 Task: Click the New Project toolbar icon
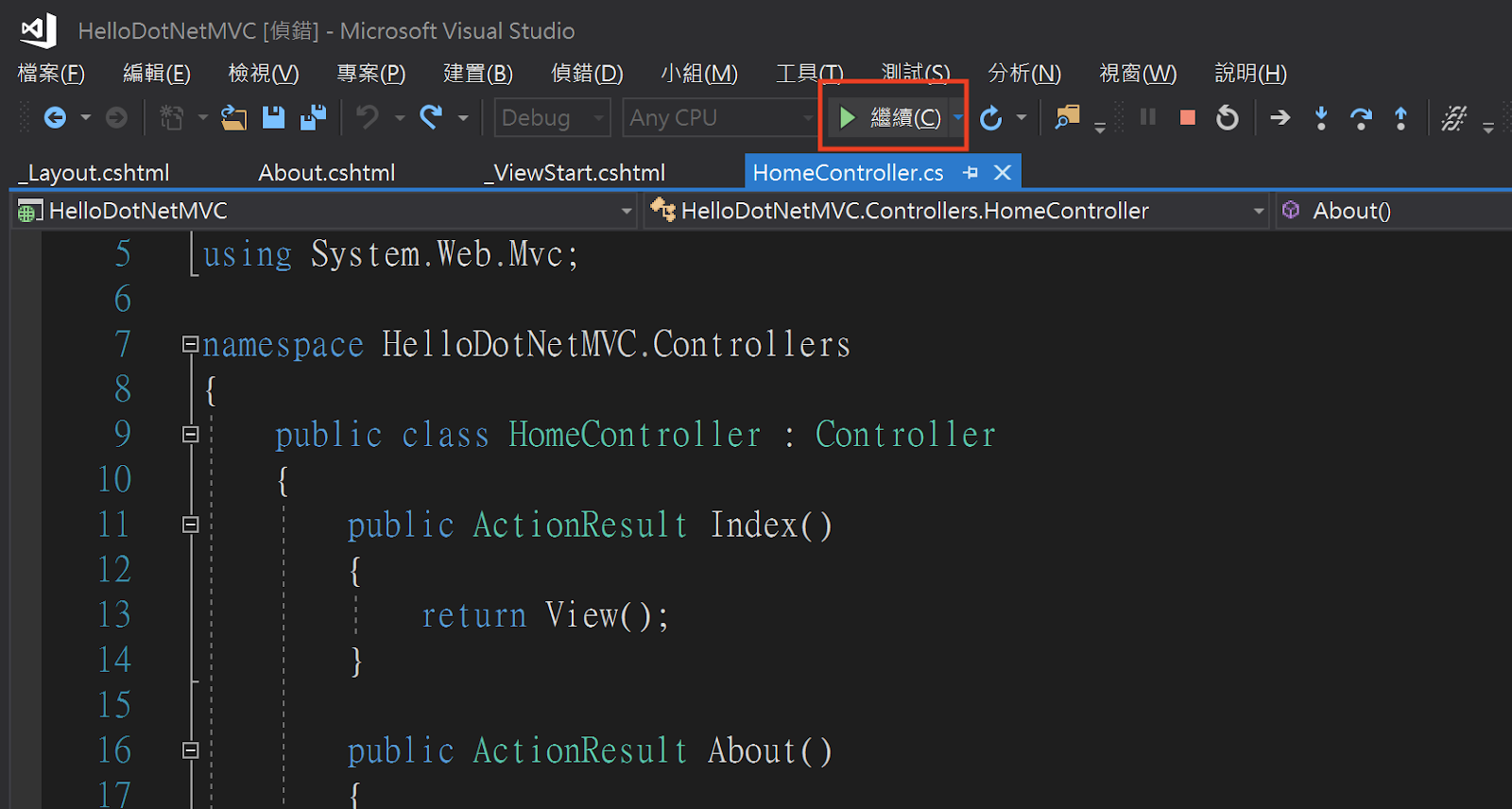pos(172,117)
